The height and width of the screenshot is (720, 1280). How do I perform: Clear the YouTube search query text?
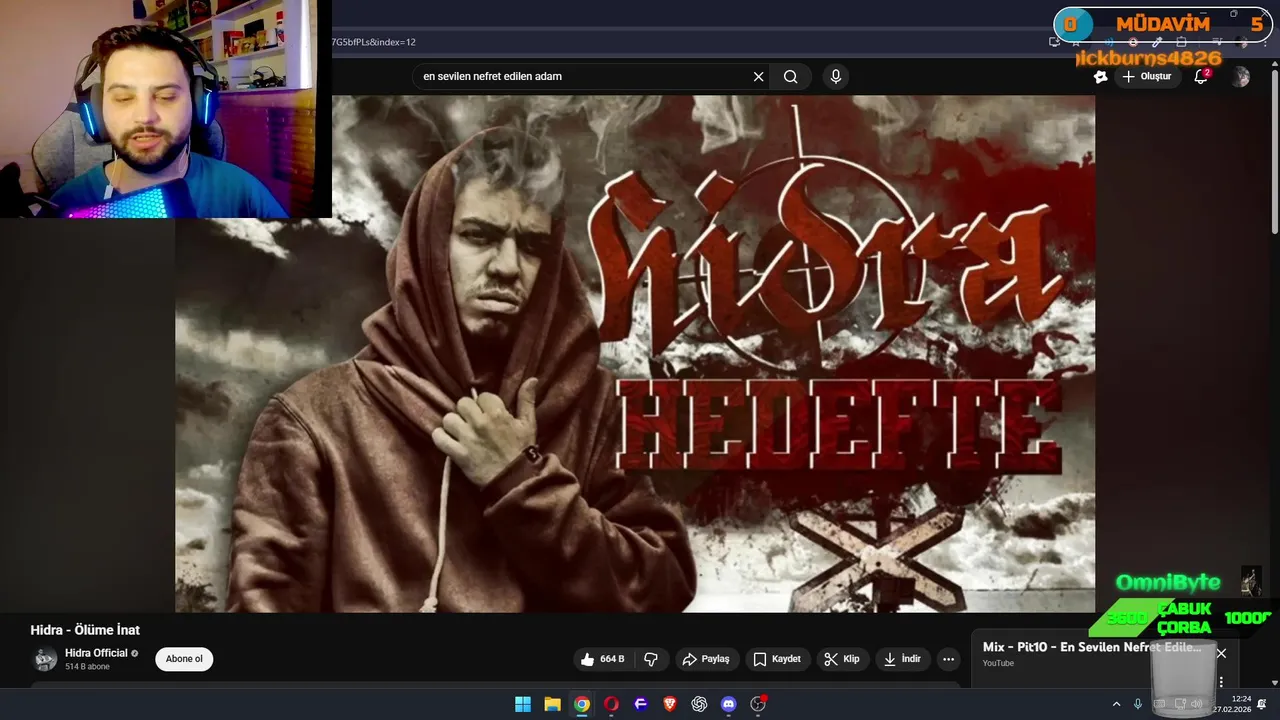pyautogui.click(x=758, y=77)
